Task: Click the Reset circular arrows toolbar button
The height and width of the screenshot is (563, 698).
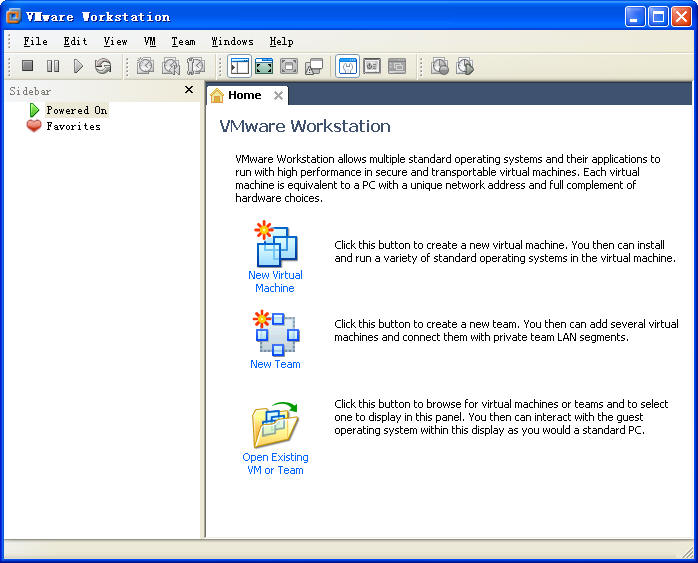Action: 103,66
